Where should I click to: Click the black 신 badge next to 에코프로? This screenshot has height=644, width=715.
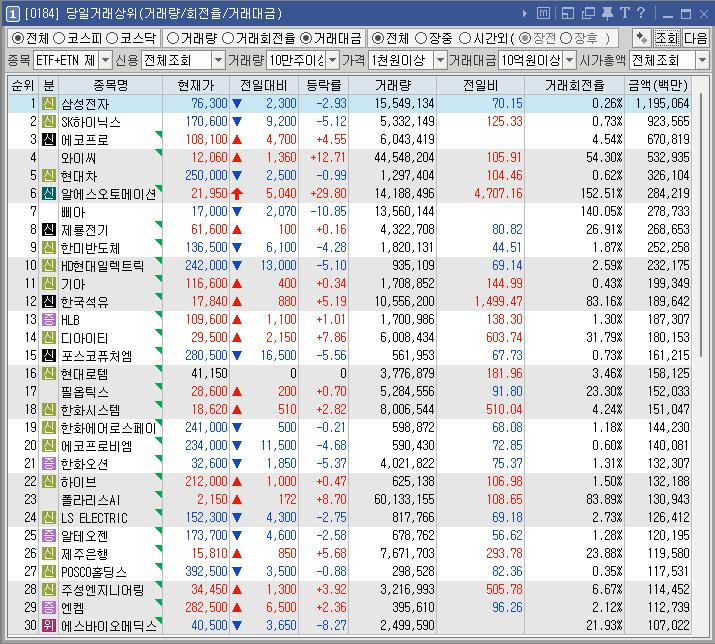[49, 140]
